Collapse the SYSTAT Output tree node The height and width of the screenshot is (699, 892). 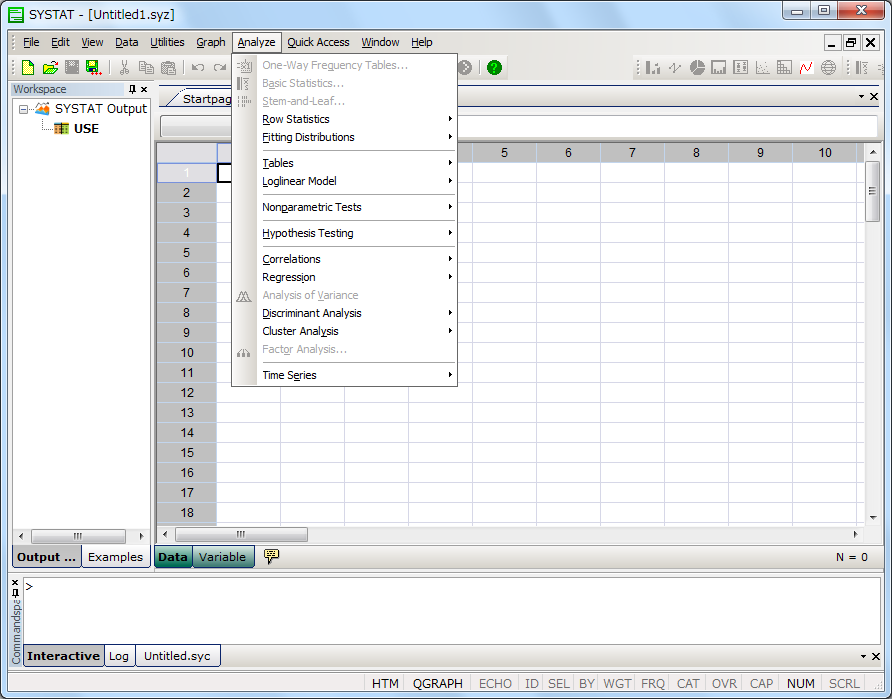tap(24, 108)
